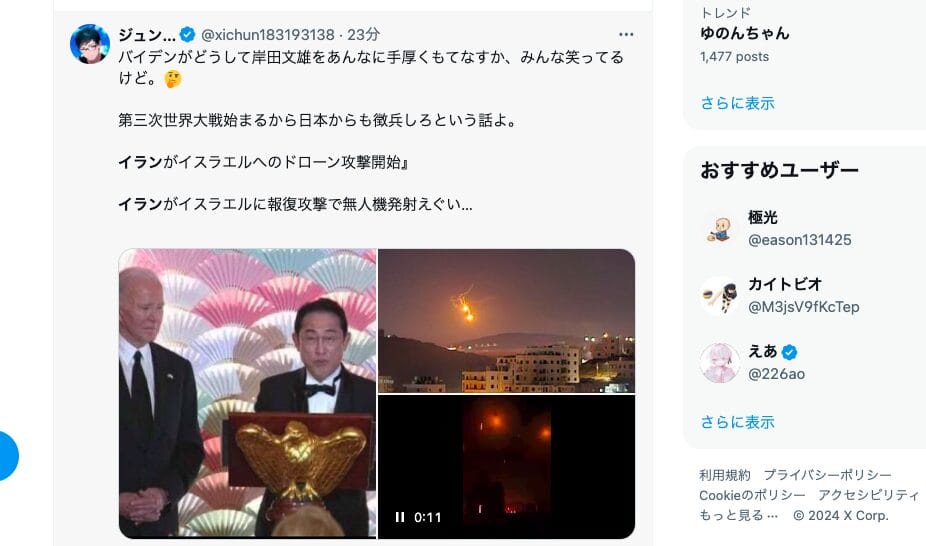Expand recommended users with さらに表示

pyautogui.click(x=737, y=422)
